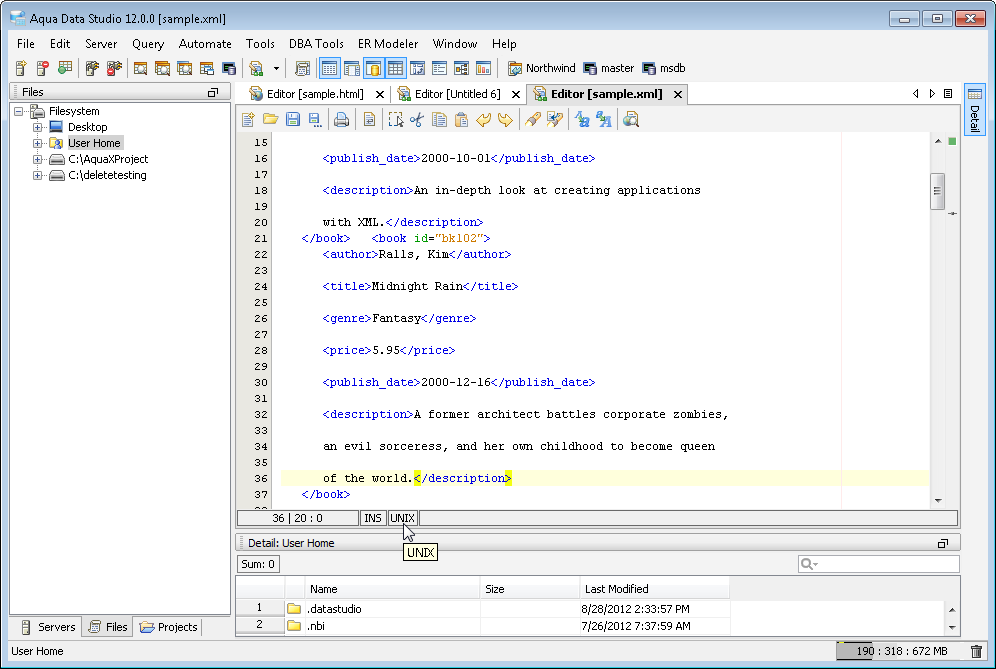Click the Cut scissors icon

417,120
